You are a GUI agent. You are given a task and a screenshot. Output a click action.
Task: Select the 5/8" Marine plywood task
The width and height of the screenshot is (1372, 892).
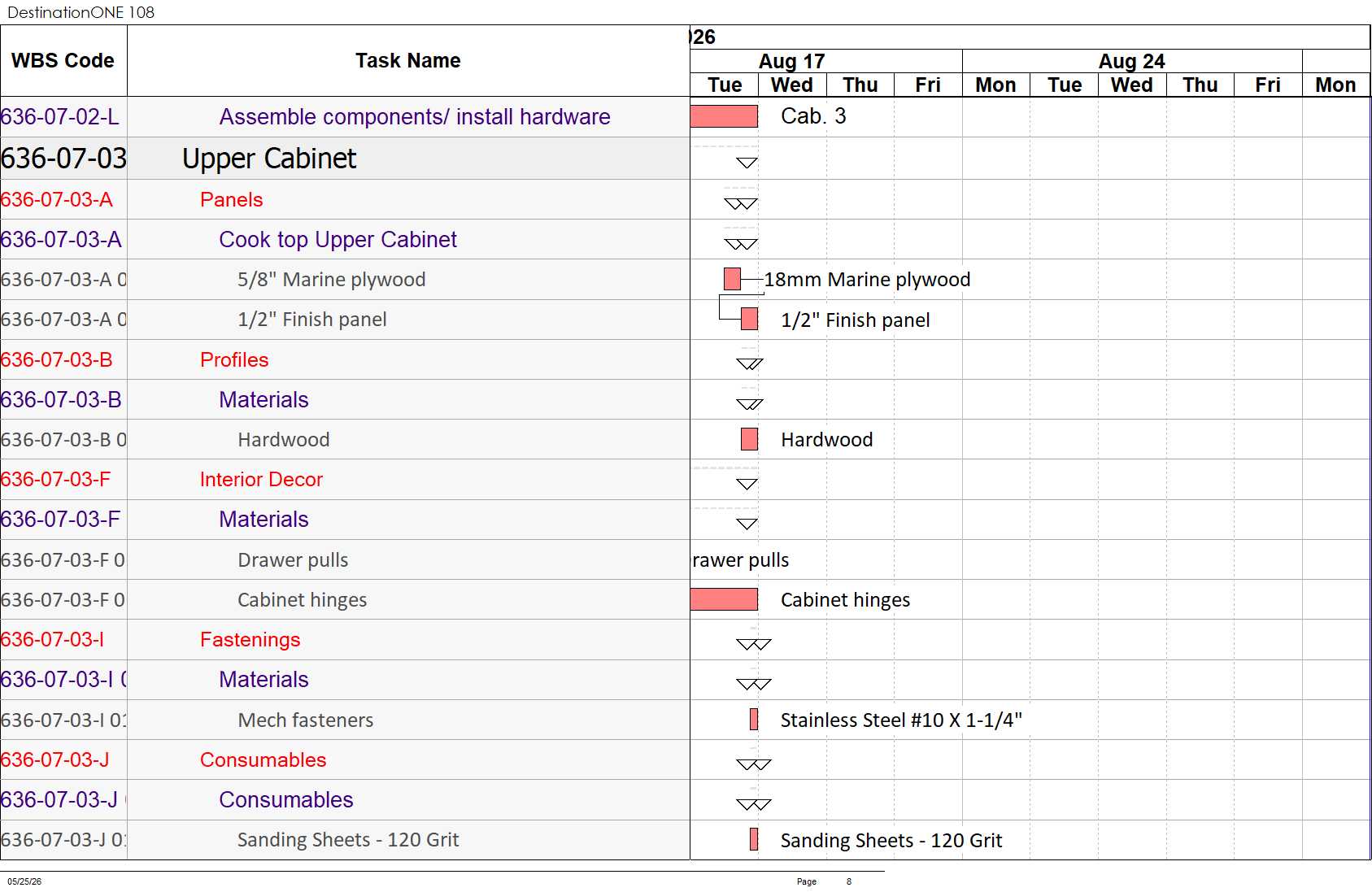[x=331, y=280]
